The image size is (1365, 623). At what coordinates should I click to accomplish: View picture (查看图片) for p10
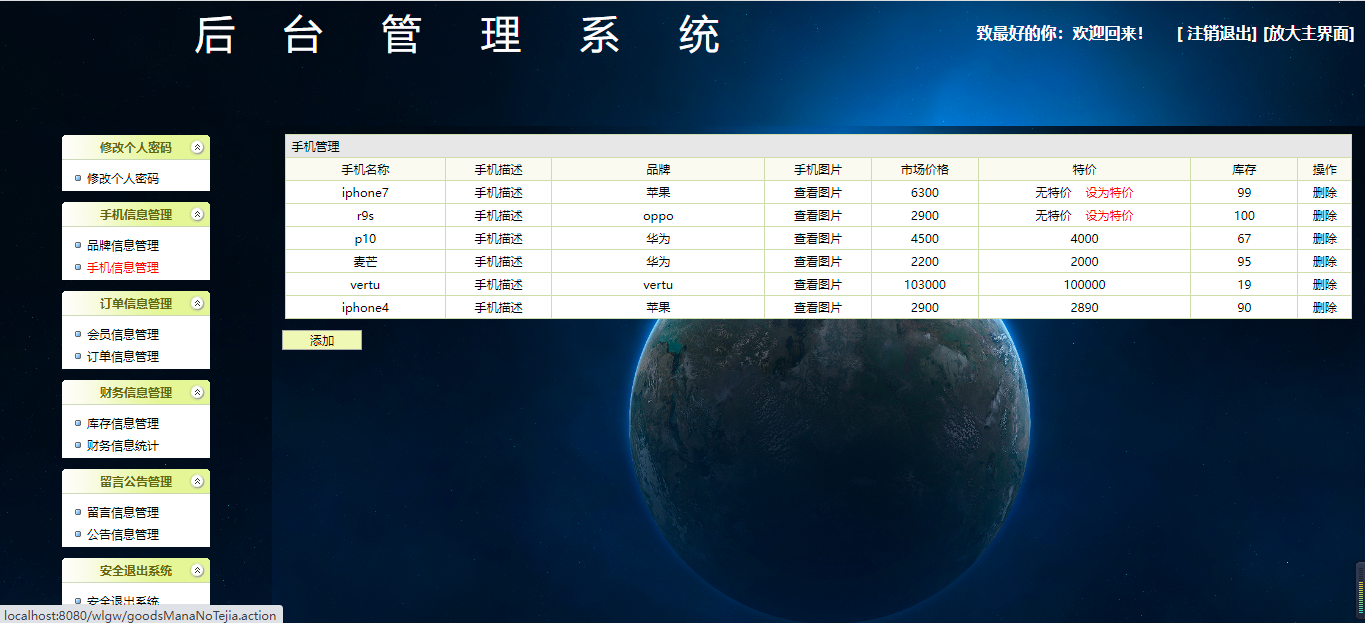click(818, 238)
